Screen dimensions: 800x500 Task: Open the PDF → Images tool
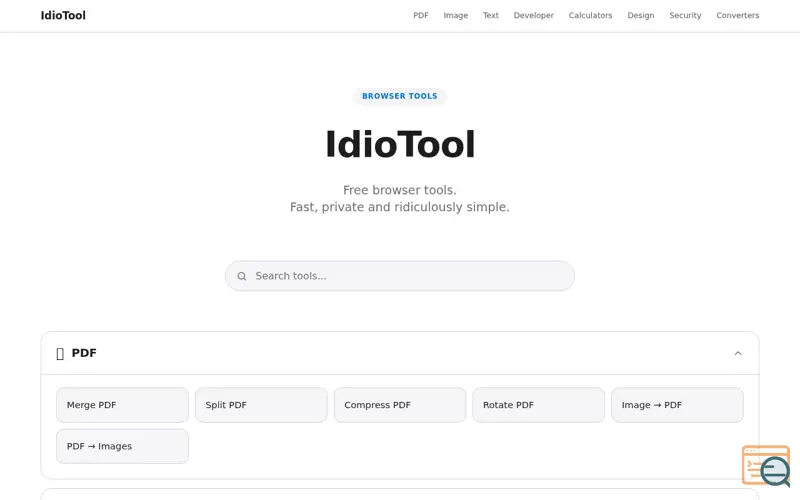pyautogui.click(x=122, y=446)
